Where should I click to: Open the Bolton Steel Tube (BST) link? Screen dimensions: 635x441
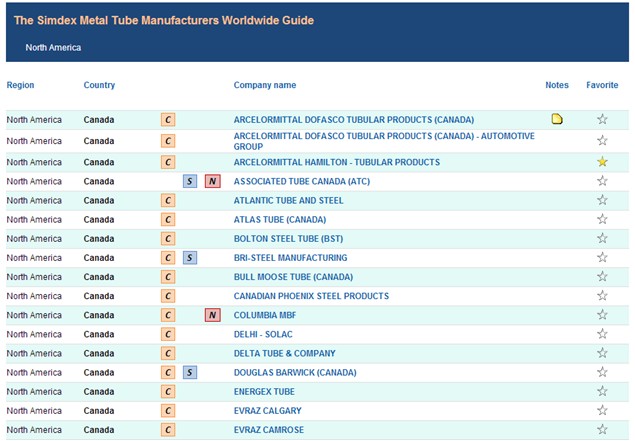click(288, 239)
